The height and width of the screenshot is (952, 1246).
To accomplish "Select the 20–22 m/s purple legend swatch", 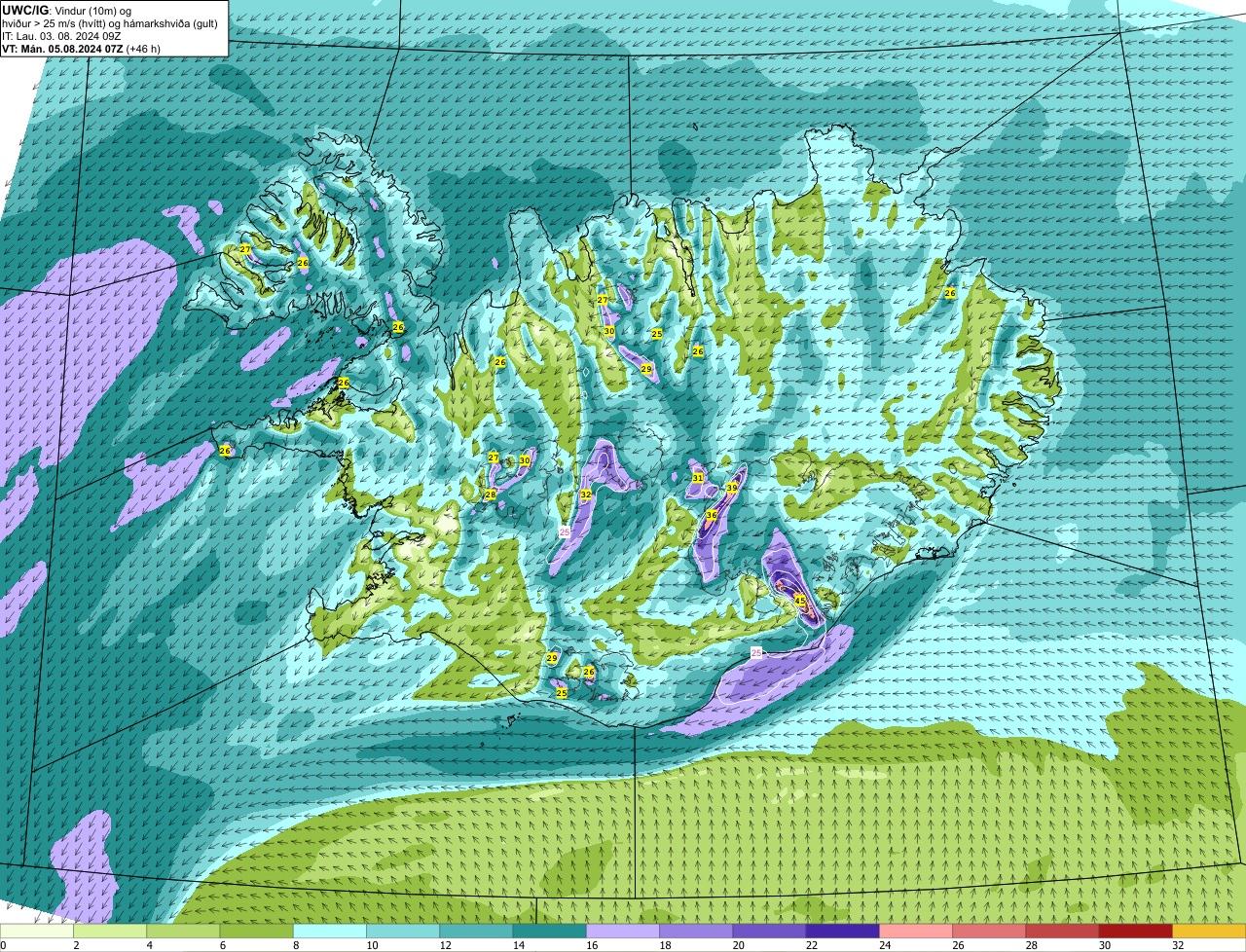I will pos(769,932).
